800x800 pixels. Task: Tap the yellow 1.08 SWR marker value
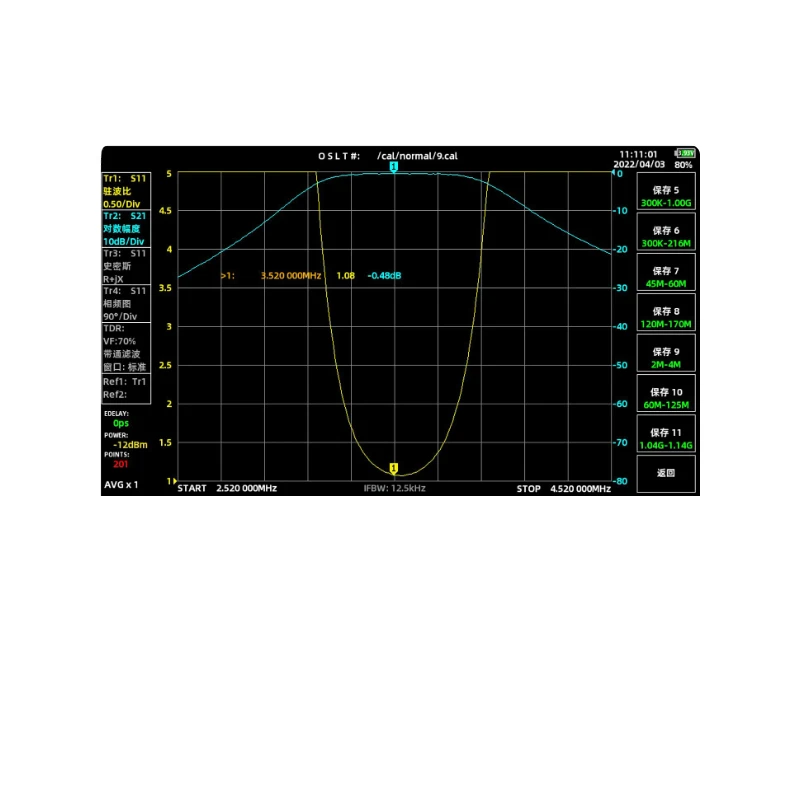(x=345, y=276)
